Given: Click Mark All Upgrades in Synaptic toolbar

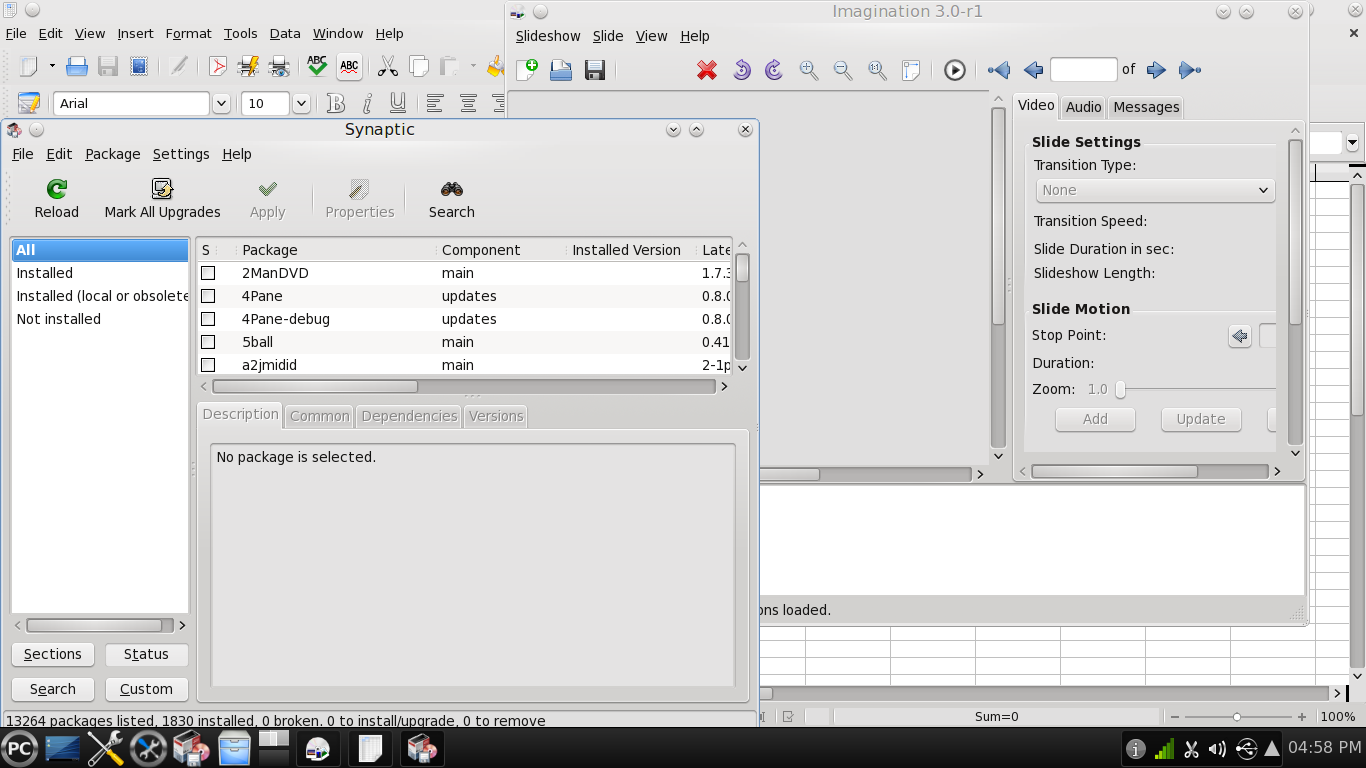Looking at the screenshot, I should (162, 199).
